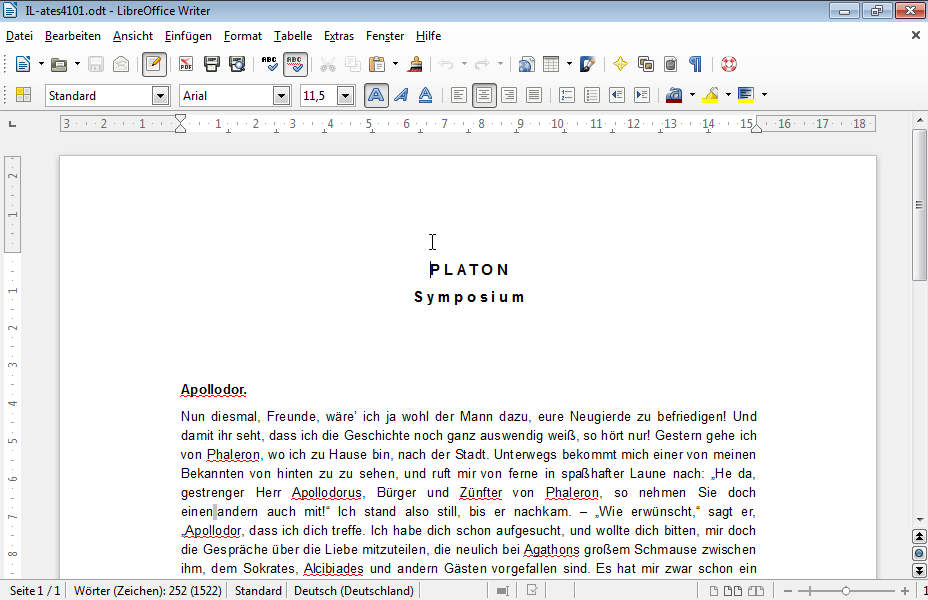Image resolution: width=928 pixels, height=600 pixels.
Task: Open language setting Deutsch (Deutschland)
Action: [354, 591]
